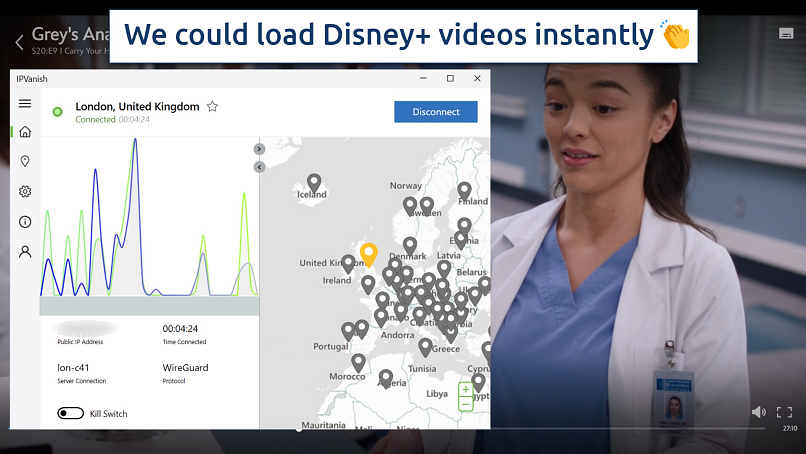This screenshot has height=454, width=806.
Task: Click the lon-c41 server connection text
Action: tap(73, 368)
